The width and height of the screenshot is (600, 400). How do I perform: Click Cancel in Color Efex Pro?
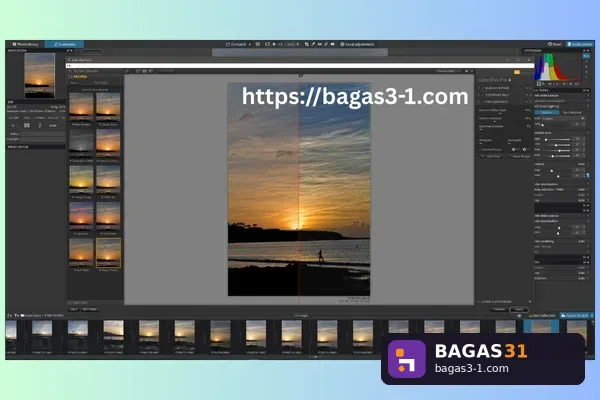499,309
